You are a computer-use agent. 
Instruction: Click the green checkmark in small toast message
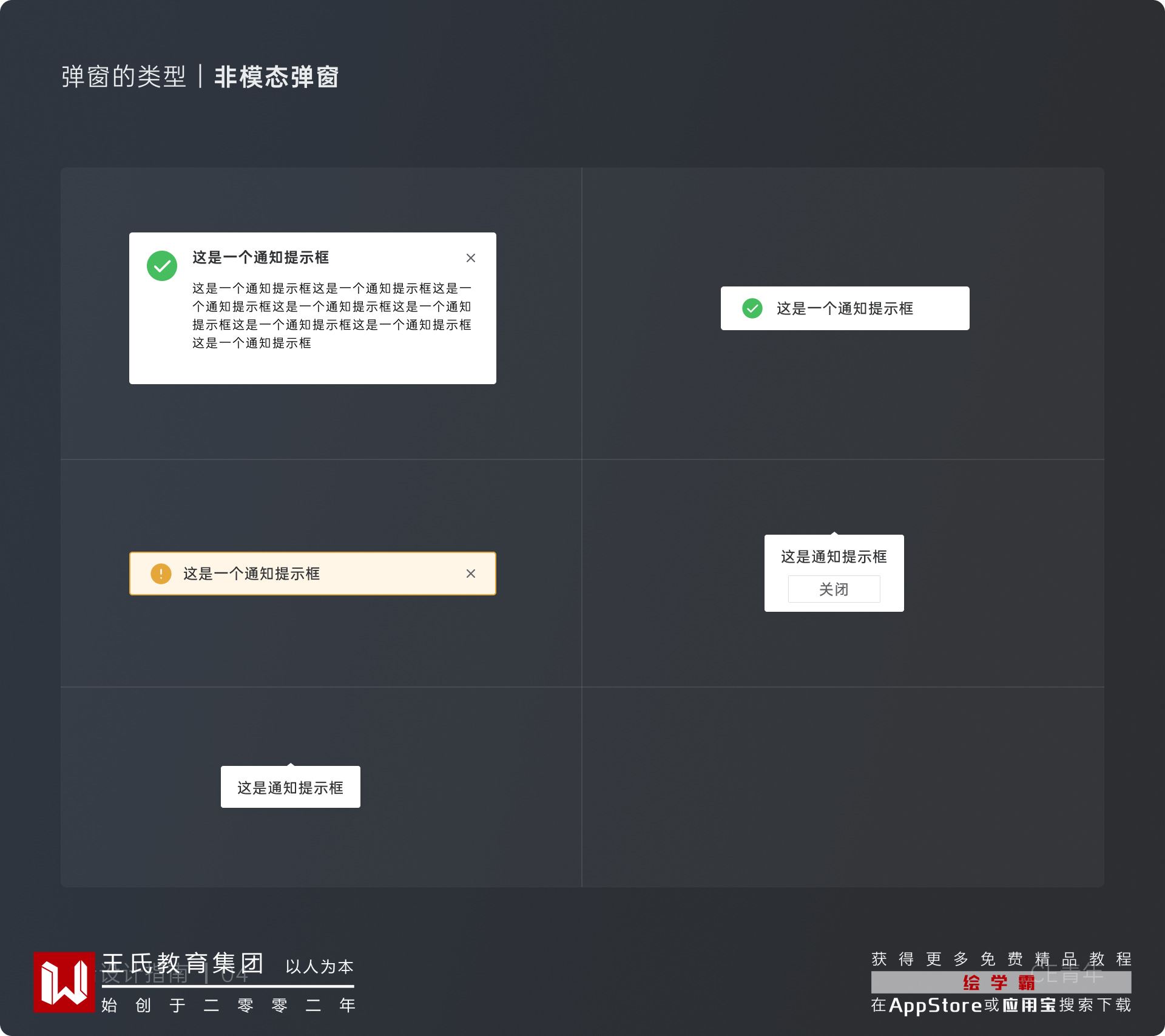click(752, 308)
